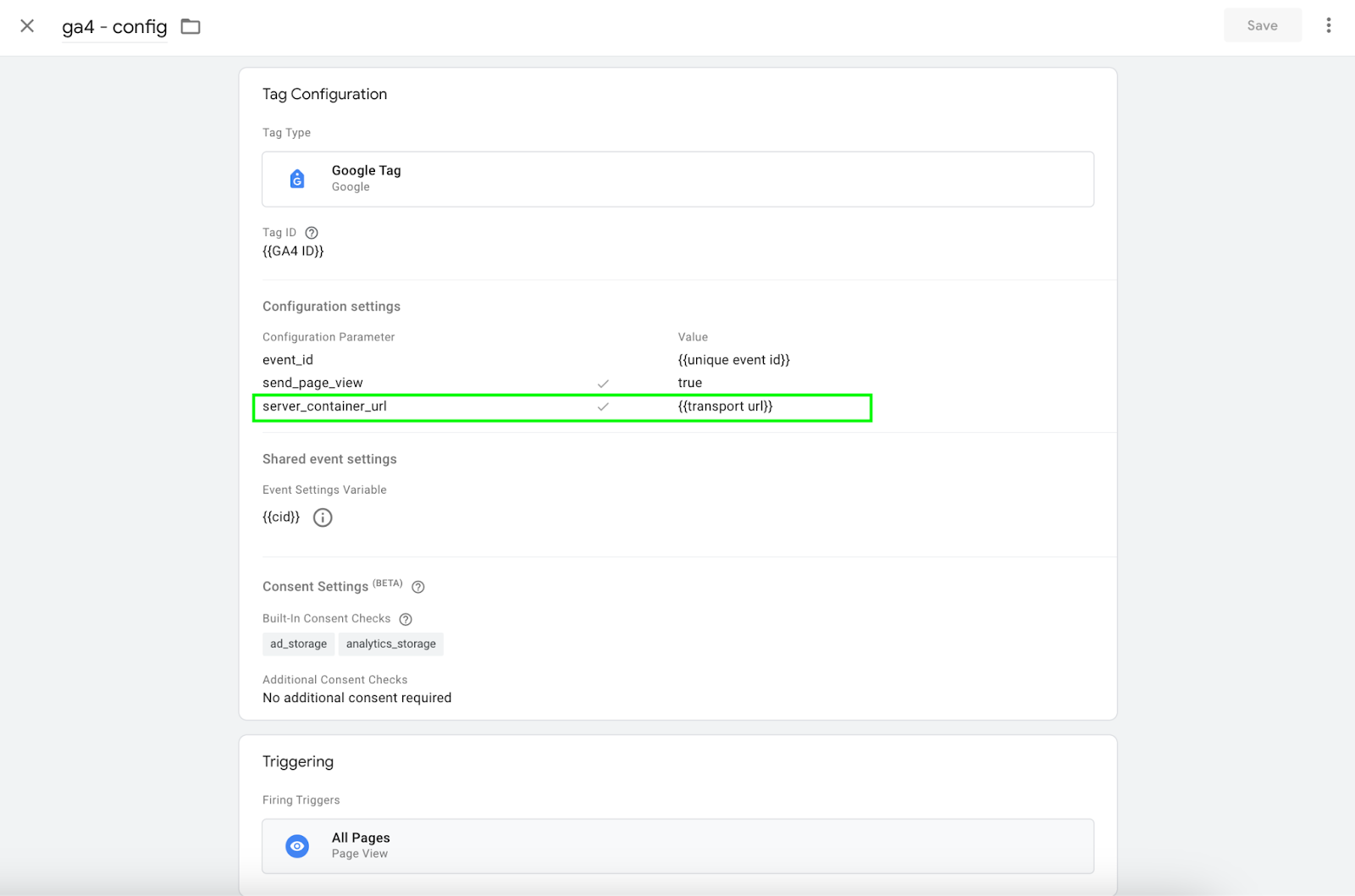Image resolution: width=1355 pixels, height=896 pixels.
Task: Click the {{transport url}} value
Action: click(x=725, y=407)
